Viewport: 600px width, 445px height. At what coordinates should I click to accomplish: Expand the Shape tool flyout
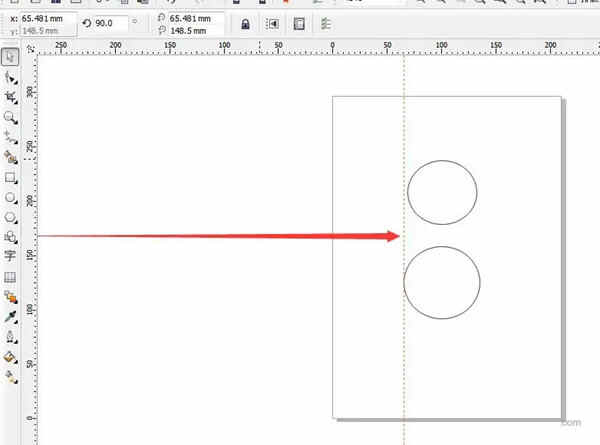click(x=10, y=77)
